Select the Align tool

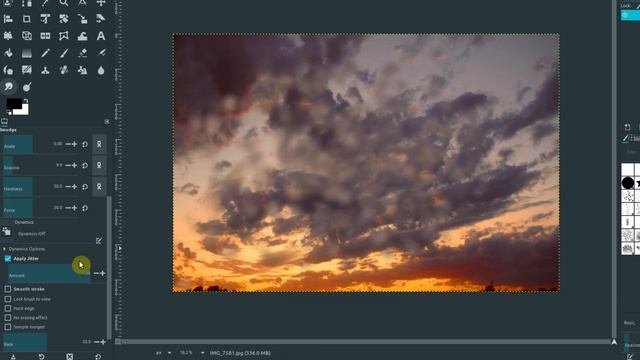(x=8, y=19)
